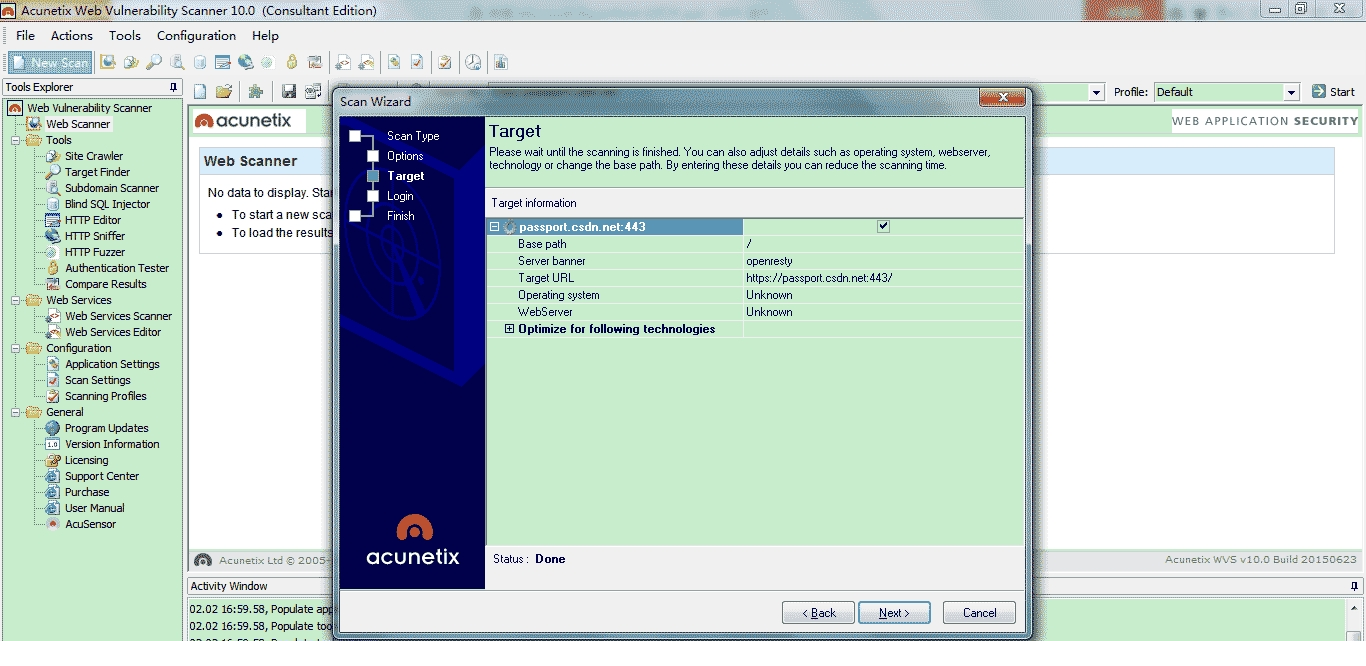Click the blank page new icon in the second toolbar
This screenshot has width=1366, height=666.
(200, 92)
